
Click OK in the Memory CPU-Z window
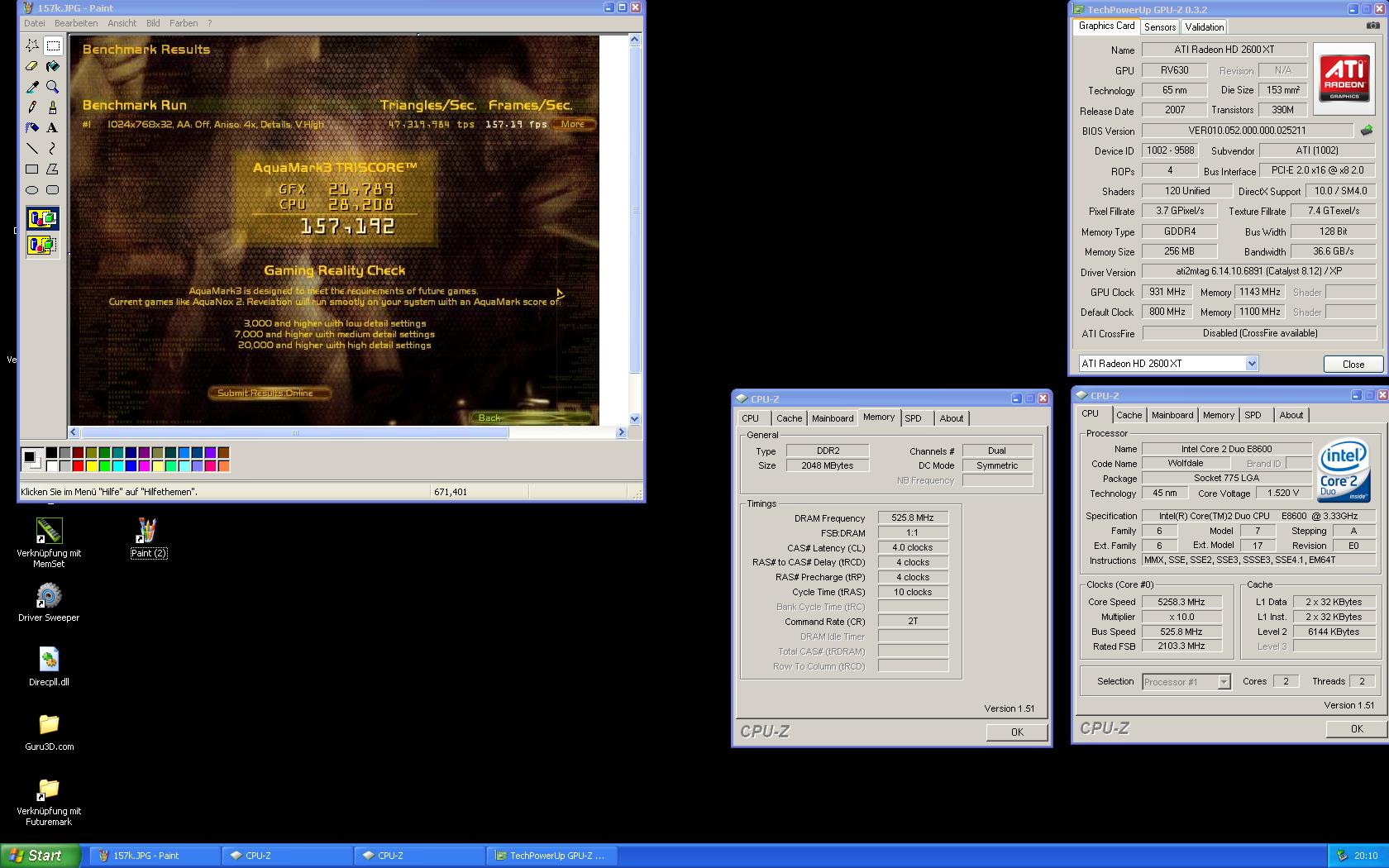[1017, 732]
